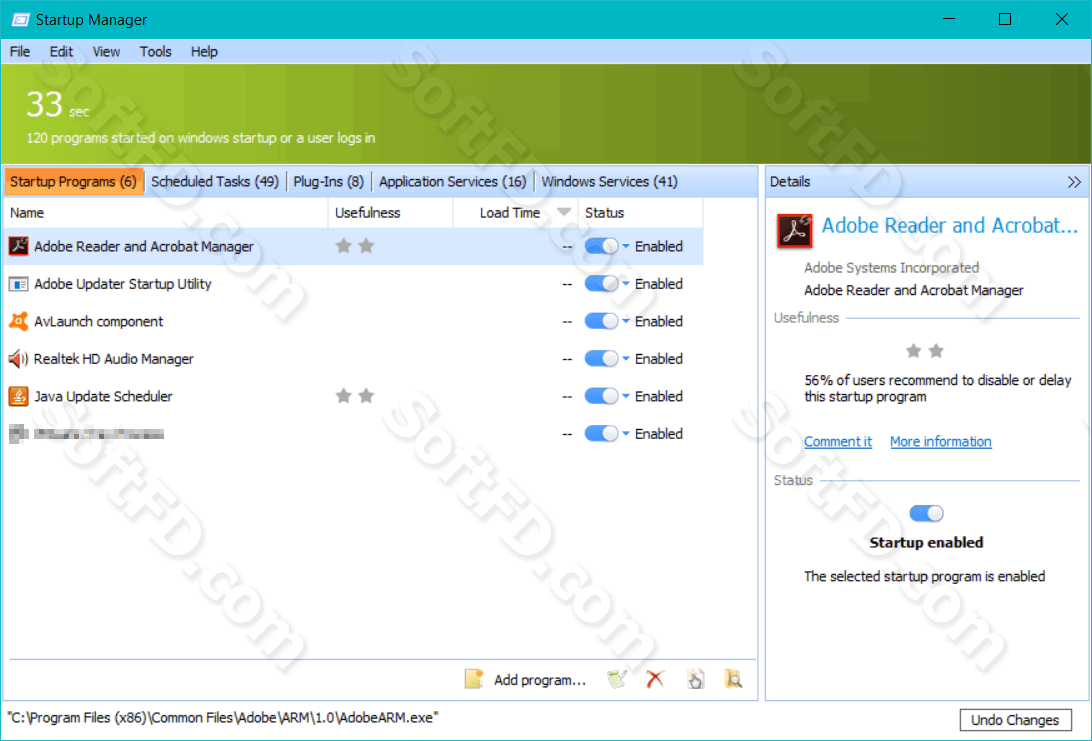Open status dropdown for Realtek HD Audio Manager
This screenshot has height=741, width=1092.
(625, 359)
